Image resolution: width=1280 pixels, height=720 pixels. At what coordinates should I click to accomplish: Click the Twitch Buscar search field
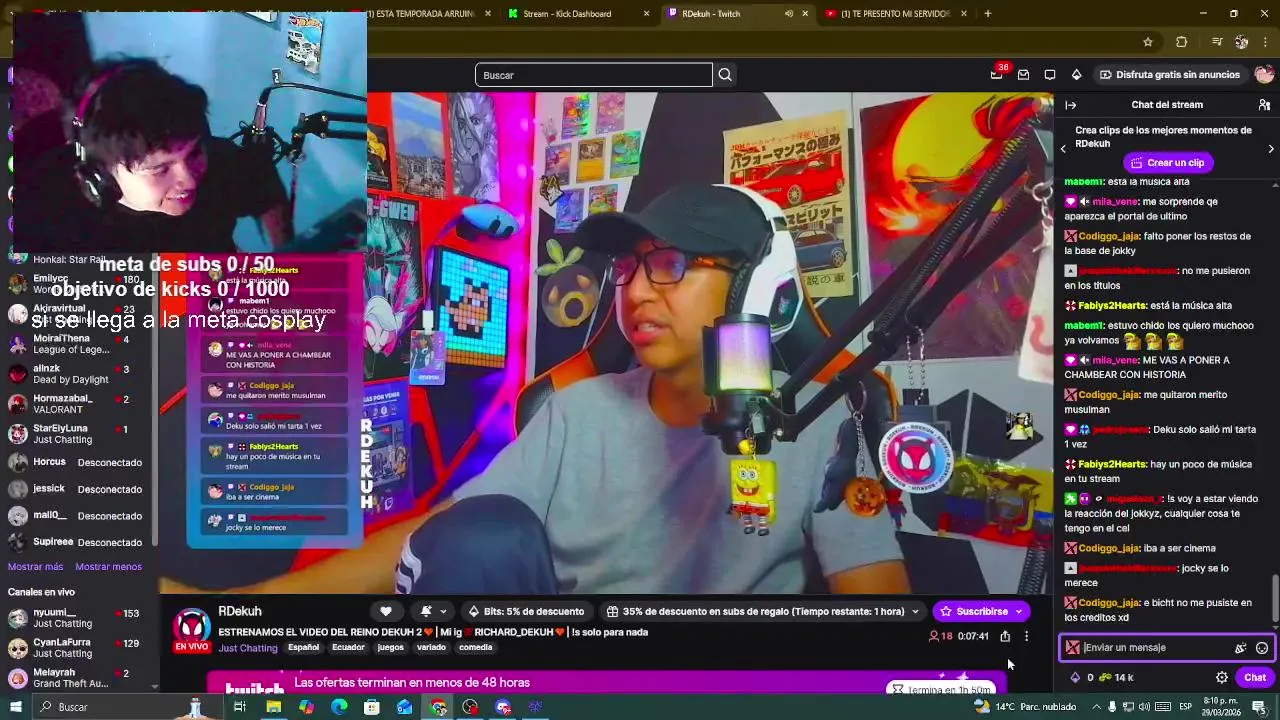pyautogui.click(x=594, y=75)
